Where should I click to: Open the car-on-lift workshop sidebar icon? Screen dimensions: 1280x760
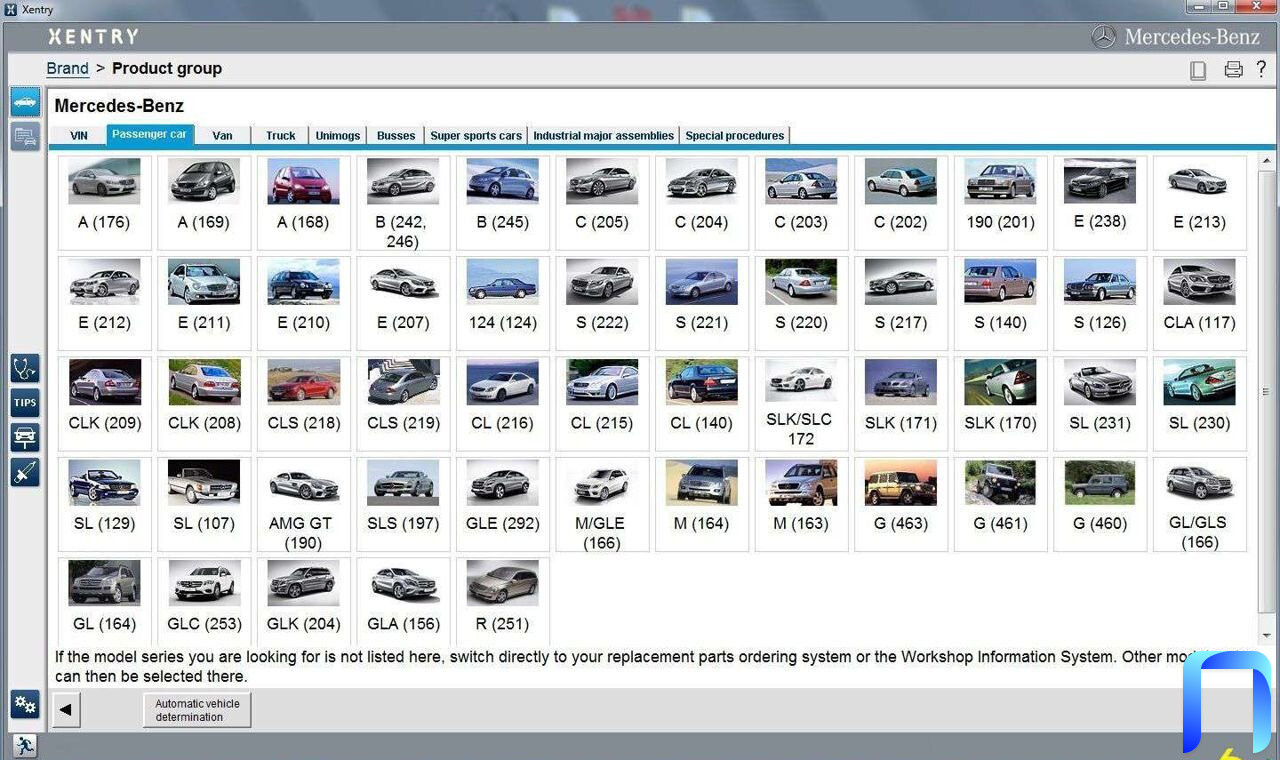pyautogui.click(x=25, y=437)
